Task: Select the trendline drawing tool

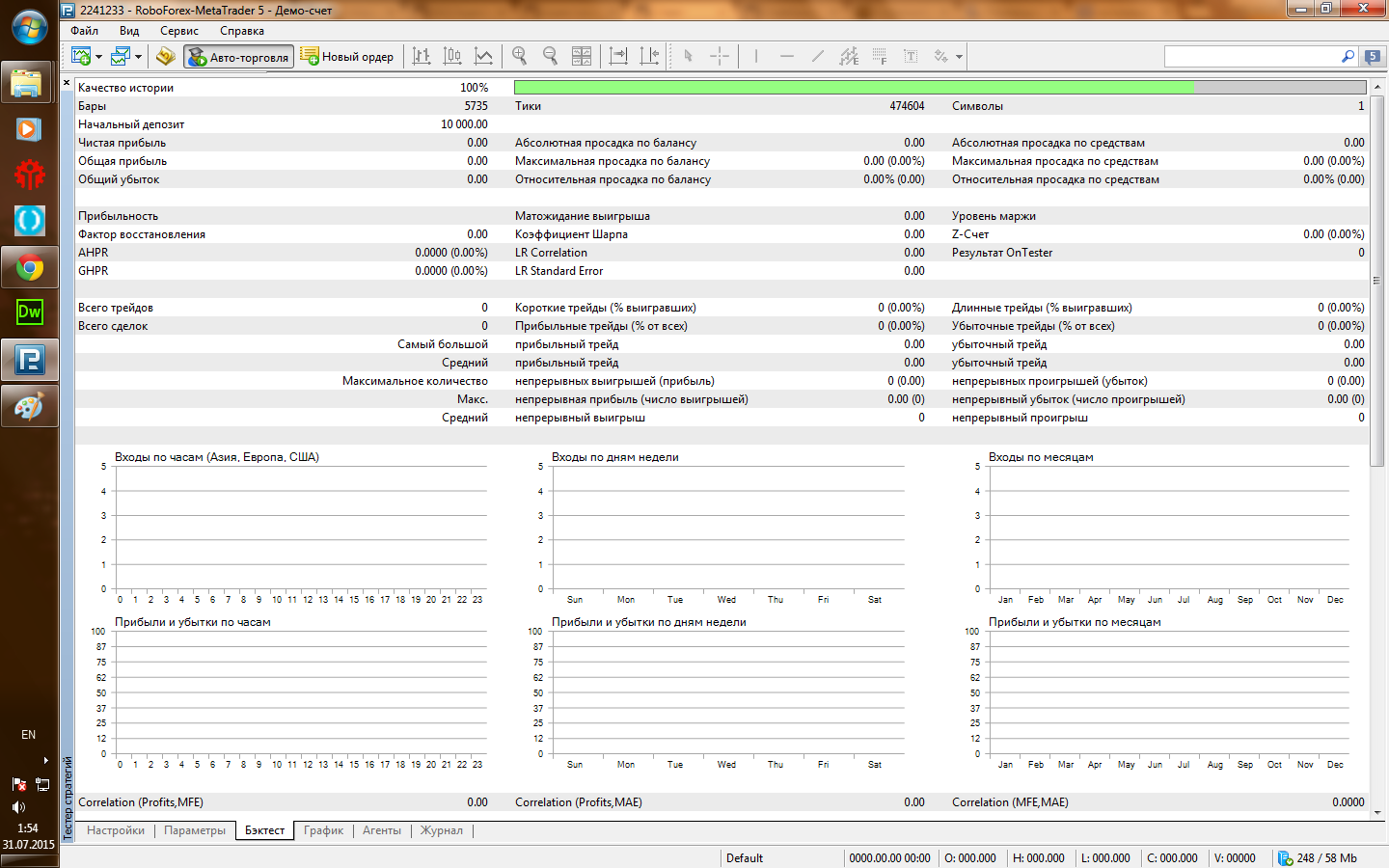Action: tap(818, 57)
